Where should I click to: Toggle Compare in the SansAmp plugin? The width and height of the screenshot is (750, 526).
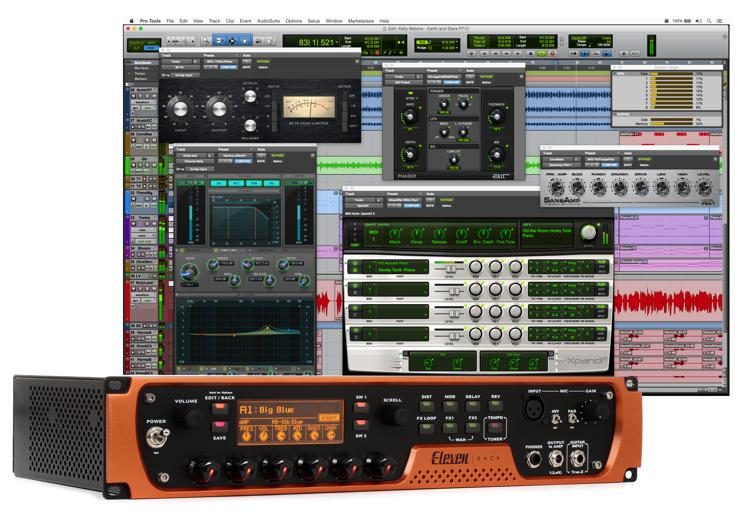point(609,165)
